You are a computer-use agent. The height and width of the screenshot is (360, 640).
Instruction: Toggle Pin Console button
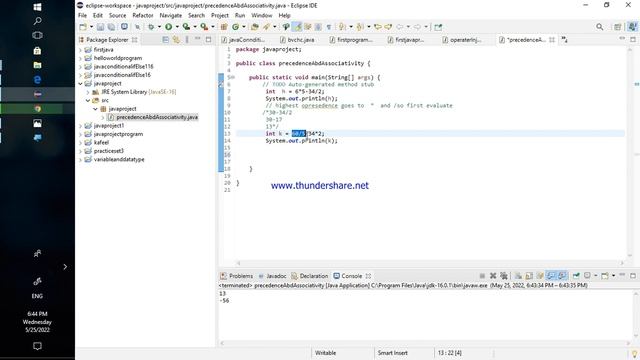(576, 276)
